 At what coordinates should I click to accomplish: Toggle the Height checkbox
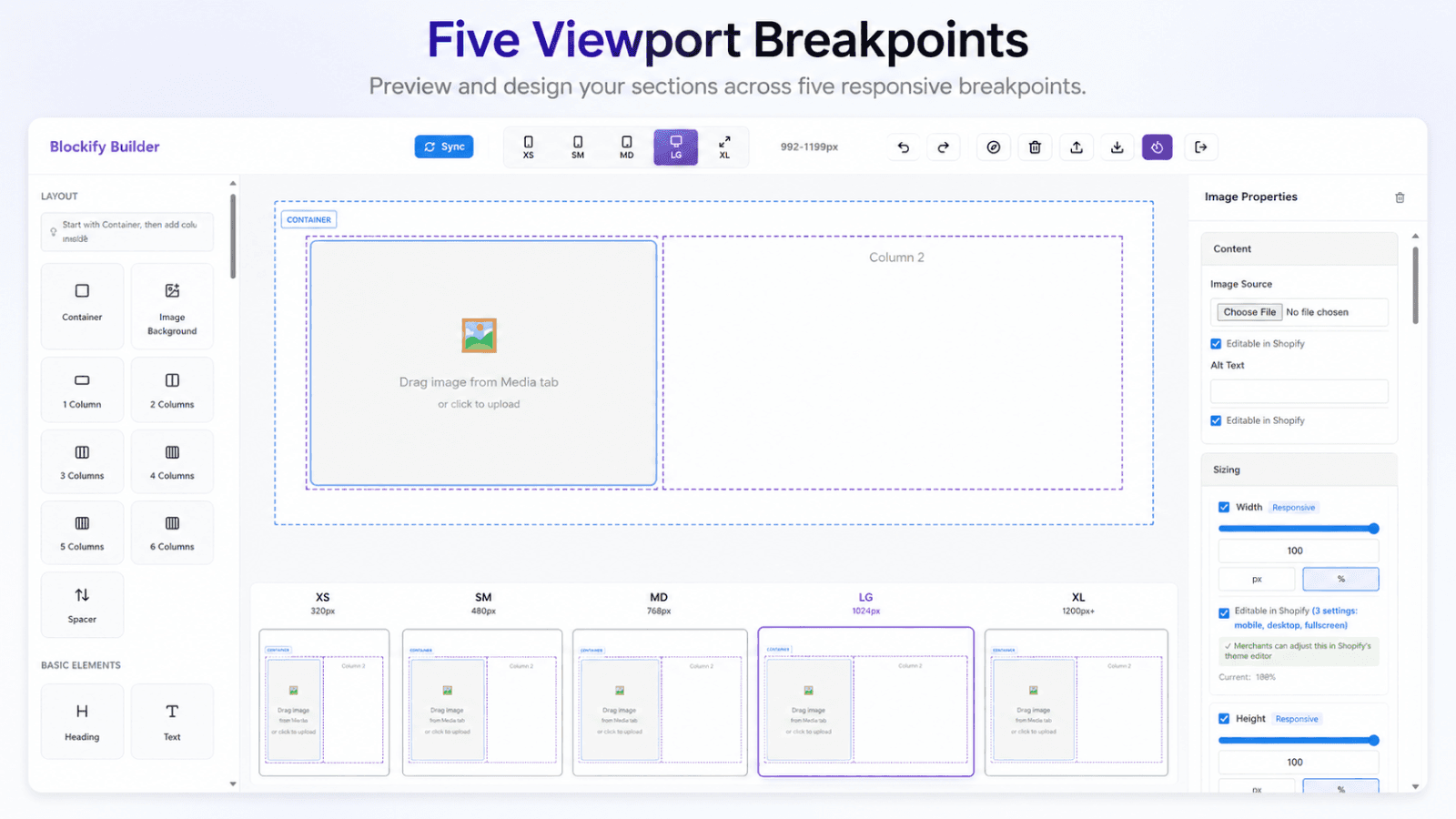point(1224,719)
